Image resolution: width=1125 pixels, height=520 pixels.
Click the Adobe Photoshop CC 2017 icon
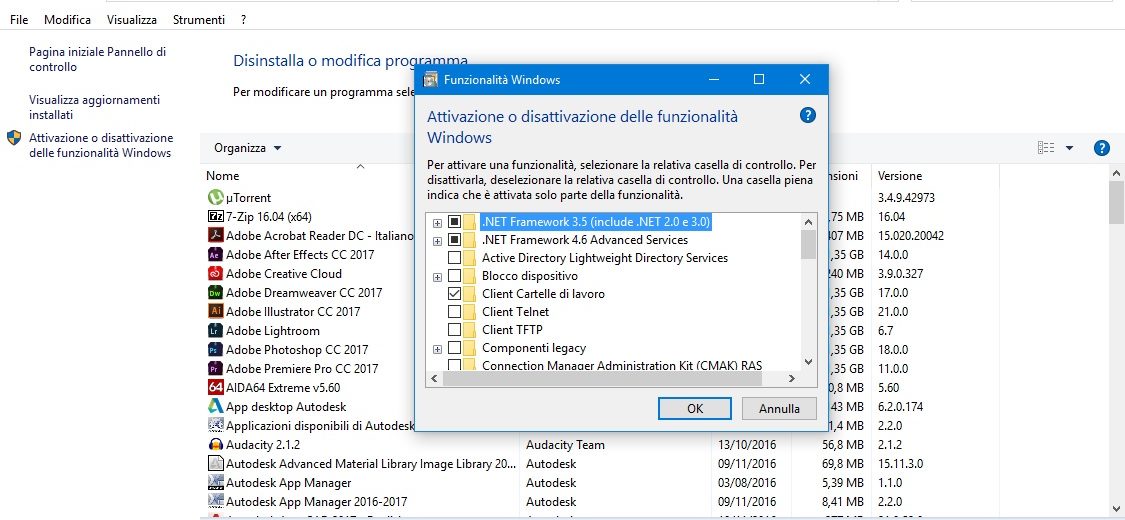pyautogui.click(x=215, y=349)
